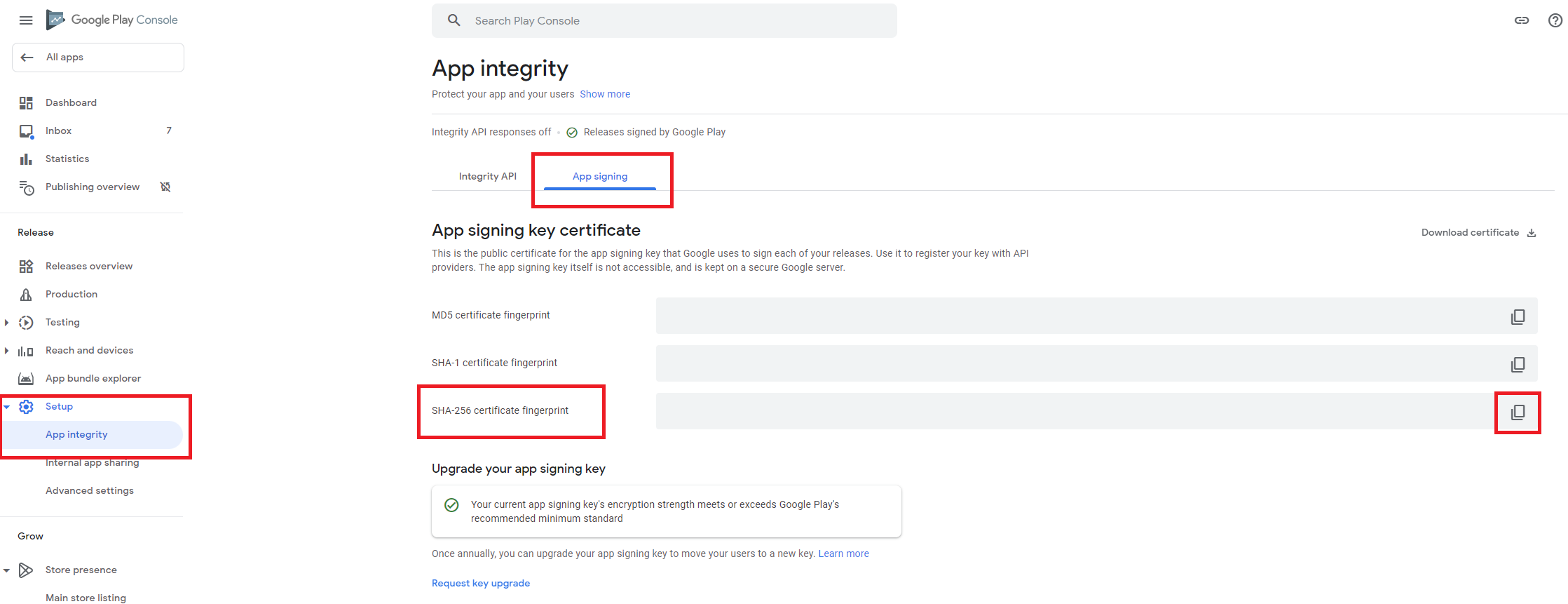Click Download certificate

click(x=1478, y=232)
